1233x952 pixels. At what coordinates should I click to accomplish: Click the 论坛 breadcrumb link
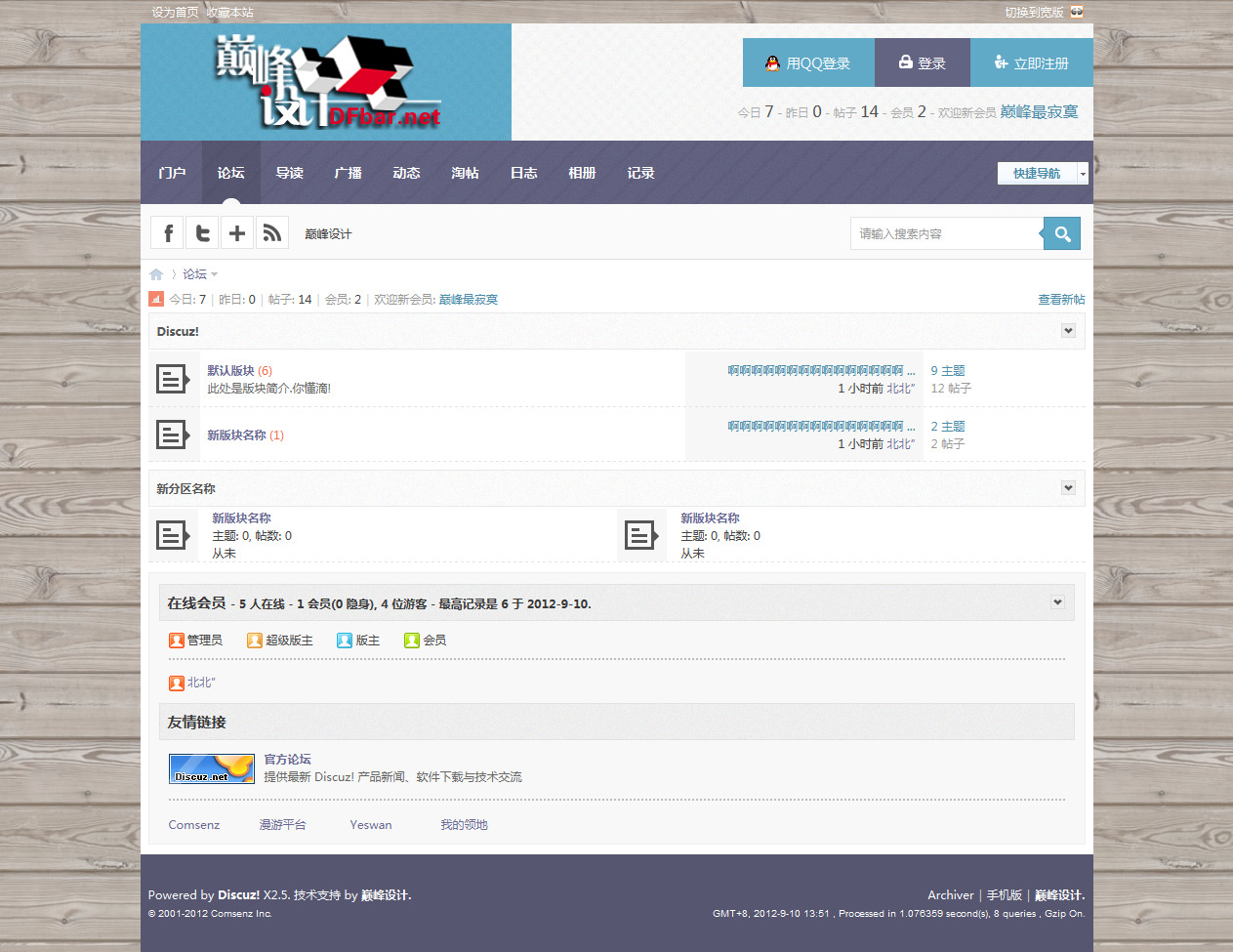[x=195, y=274]
